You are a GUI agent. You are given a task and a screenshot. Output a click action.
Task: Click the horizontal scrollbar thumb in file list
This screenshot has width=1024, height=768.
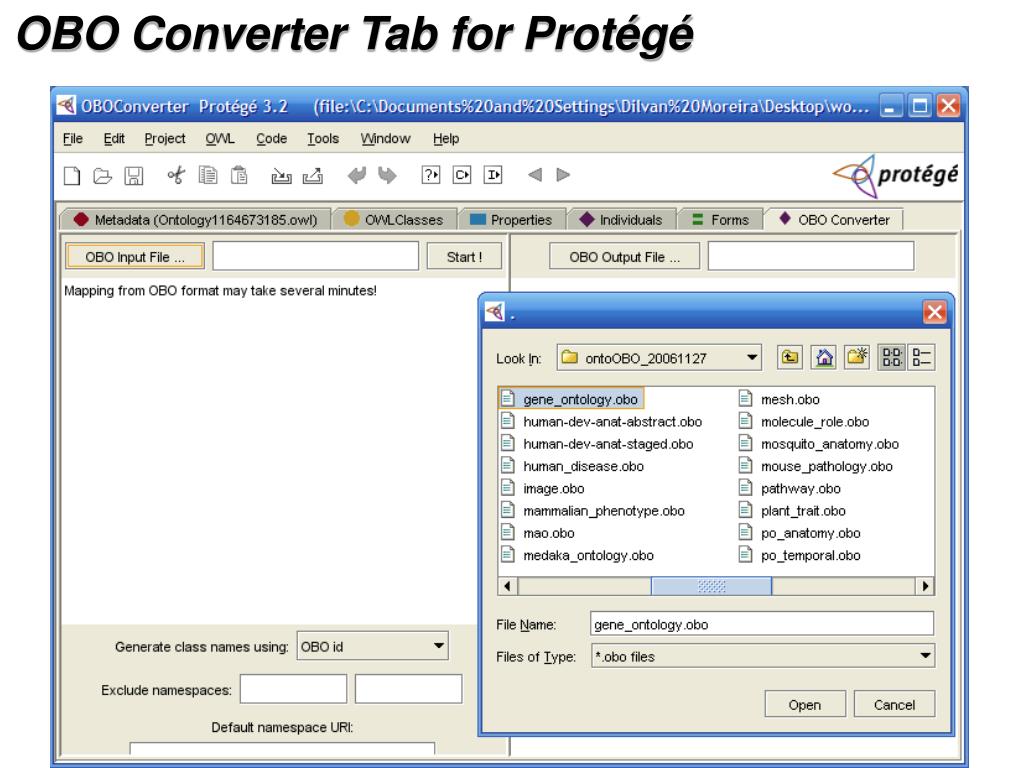coord(711,586)
